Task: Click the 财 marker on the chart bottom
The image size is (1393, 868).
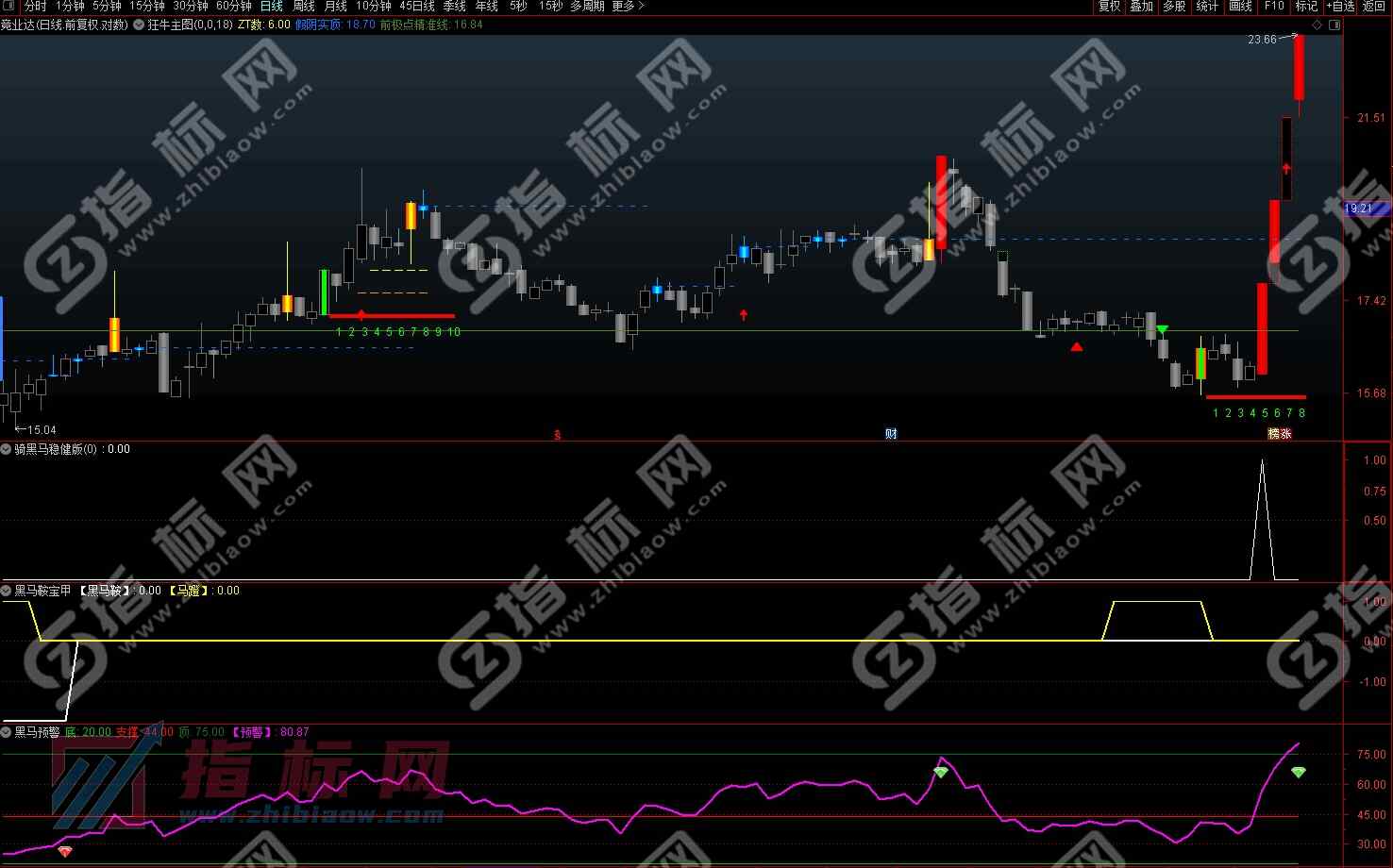Action: click(891, 434)
